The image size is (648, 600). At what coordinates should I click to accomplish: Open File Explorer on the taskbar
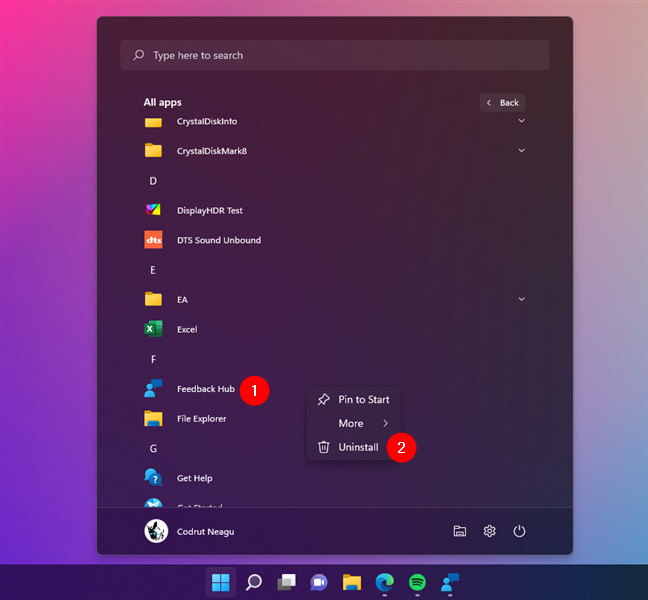(352, 582)
